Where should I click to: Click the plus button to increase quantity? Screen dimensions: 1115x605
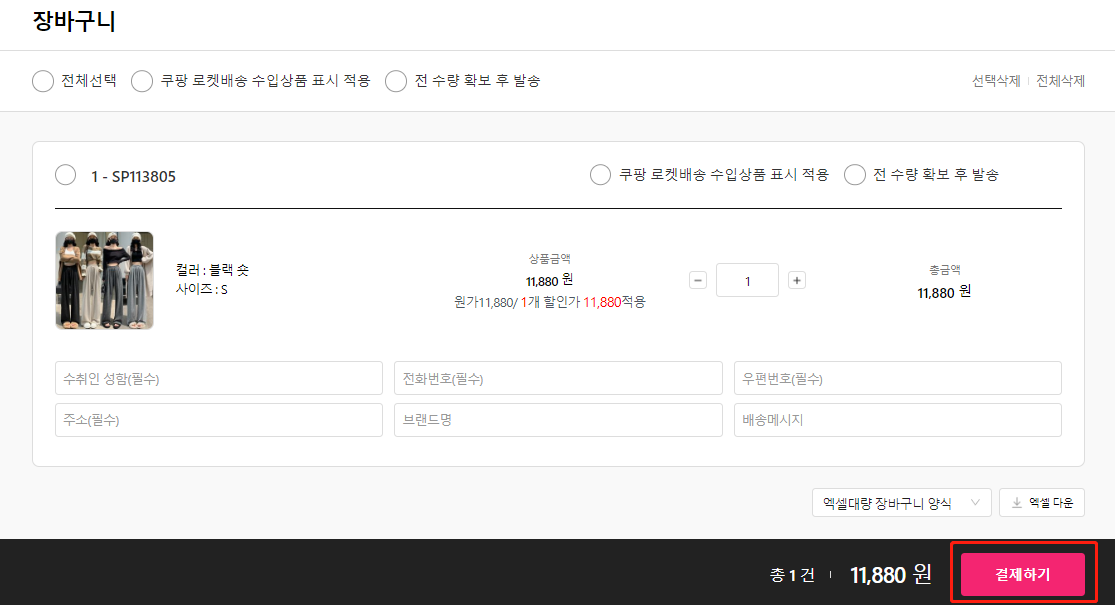(797, 280)
